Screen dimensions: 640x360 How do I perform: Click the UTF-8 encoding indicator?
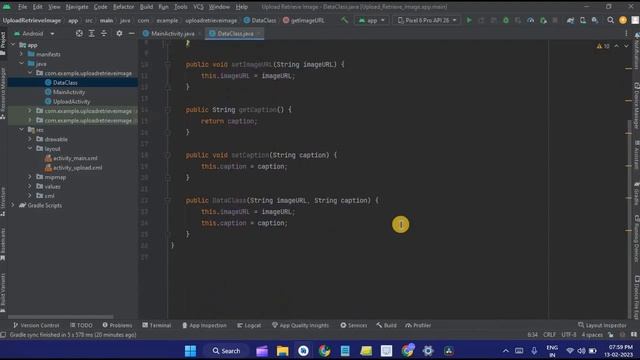pyautogui.click(x=569, y=335)
